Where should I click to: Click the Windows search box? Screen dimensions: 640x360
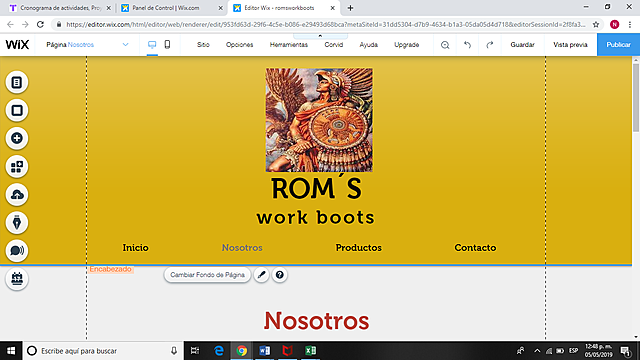[x=103, y=351]
